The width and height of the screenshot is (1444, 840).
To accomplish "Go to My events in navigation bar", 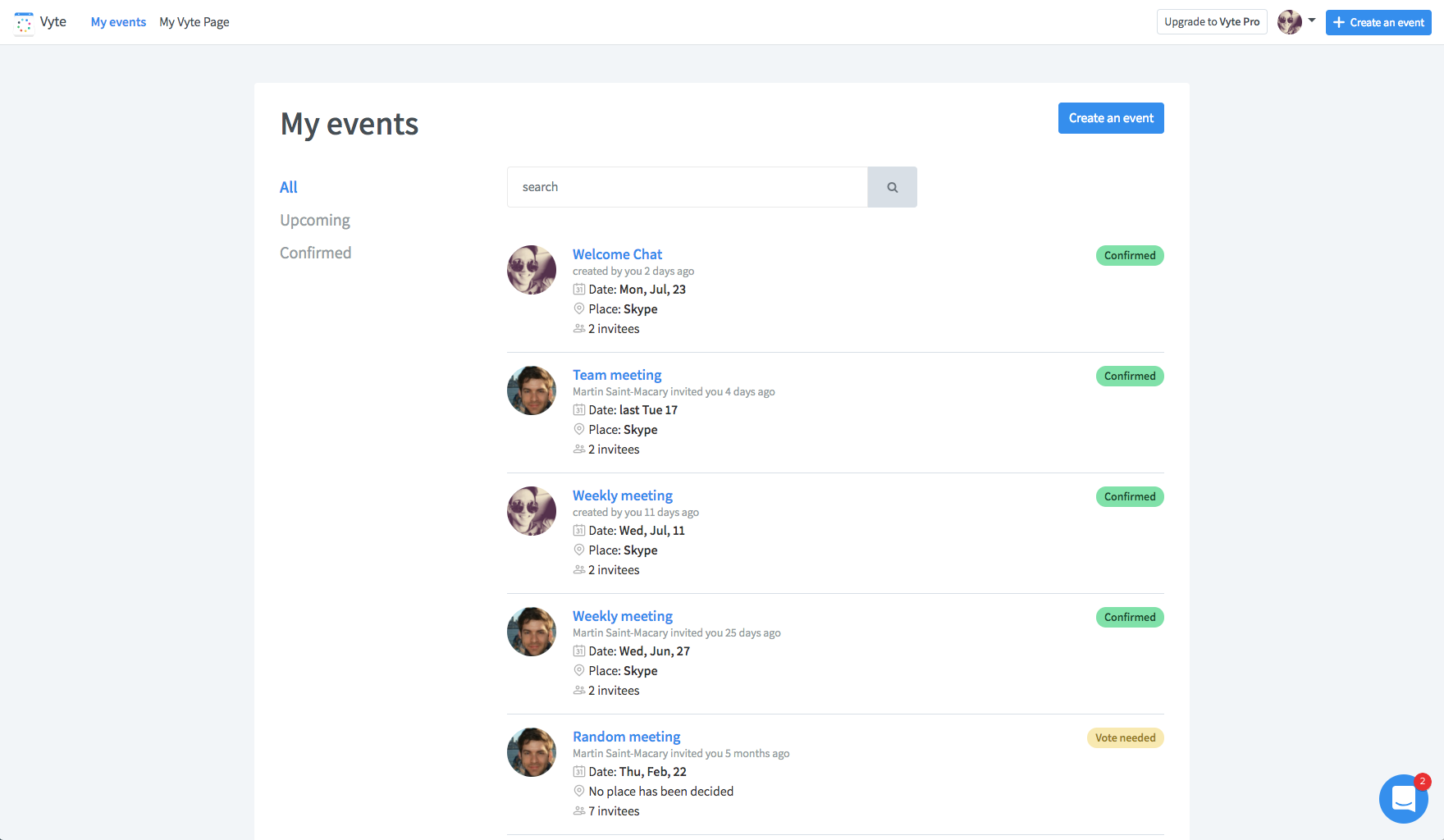I will [118, 22].
